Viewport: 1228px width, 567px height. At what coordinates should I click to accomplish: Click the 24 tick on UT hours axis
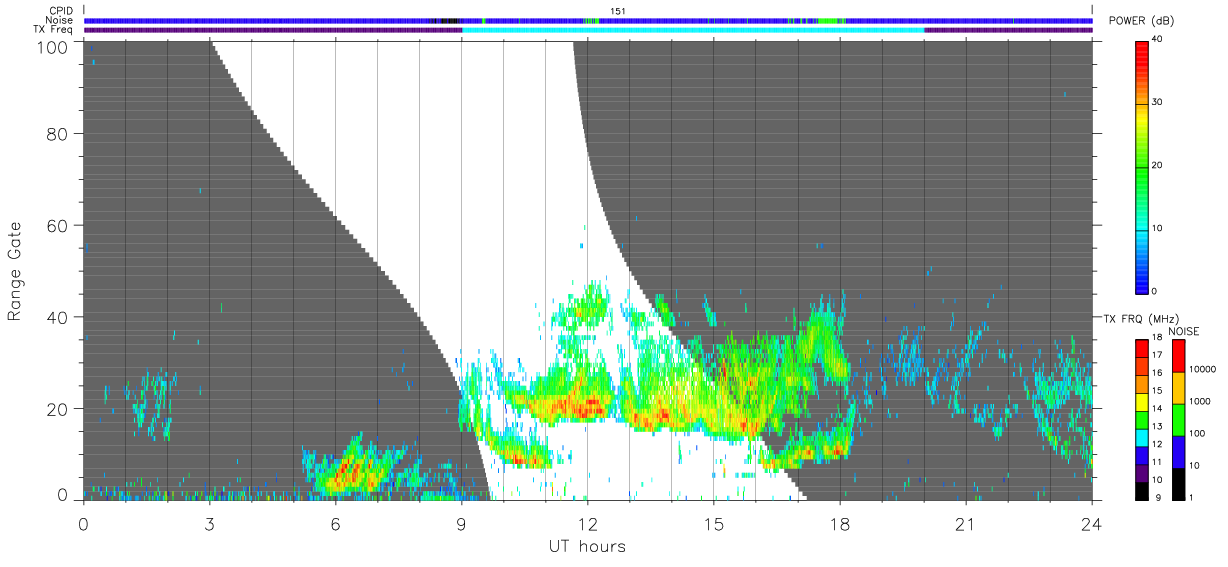(1092, 524)
